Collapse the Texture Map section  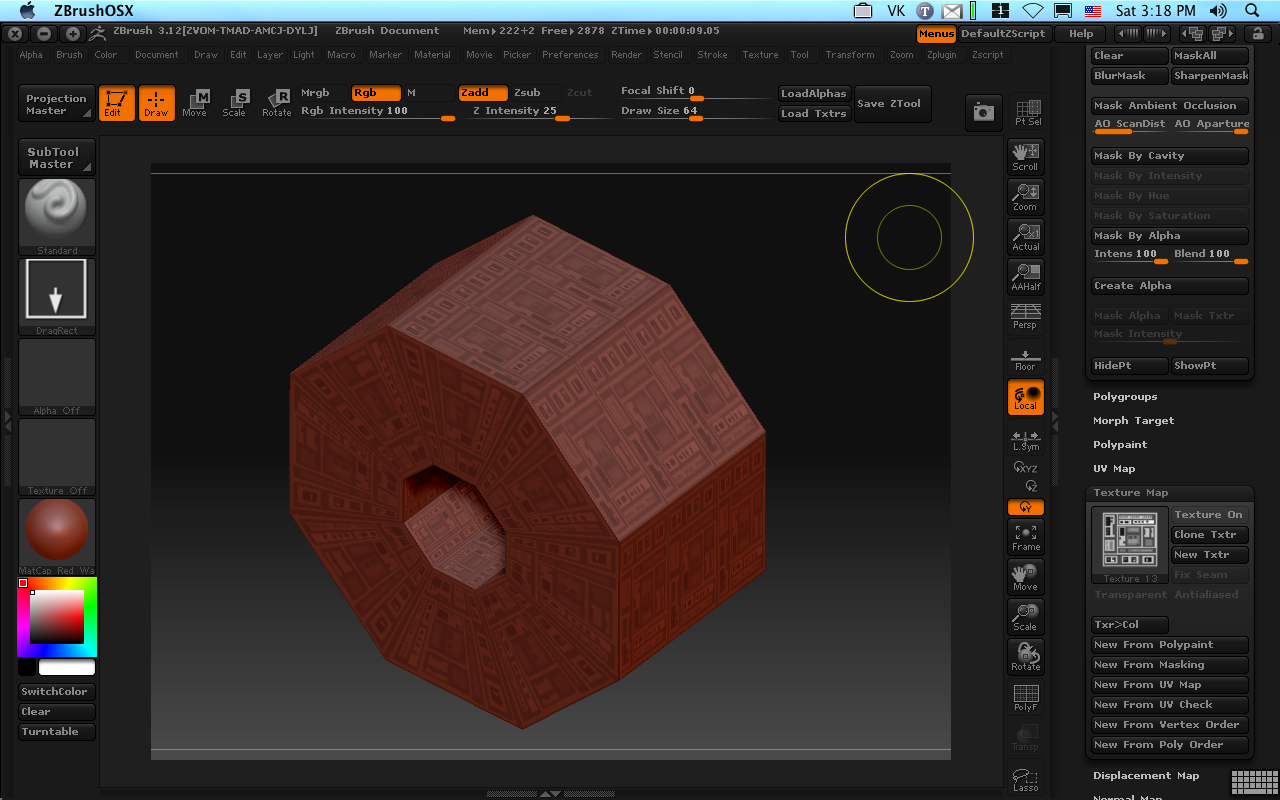(1130, 493)
